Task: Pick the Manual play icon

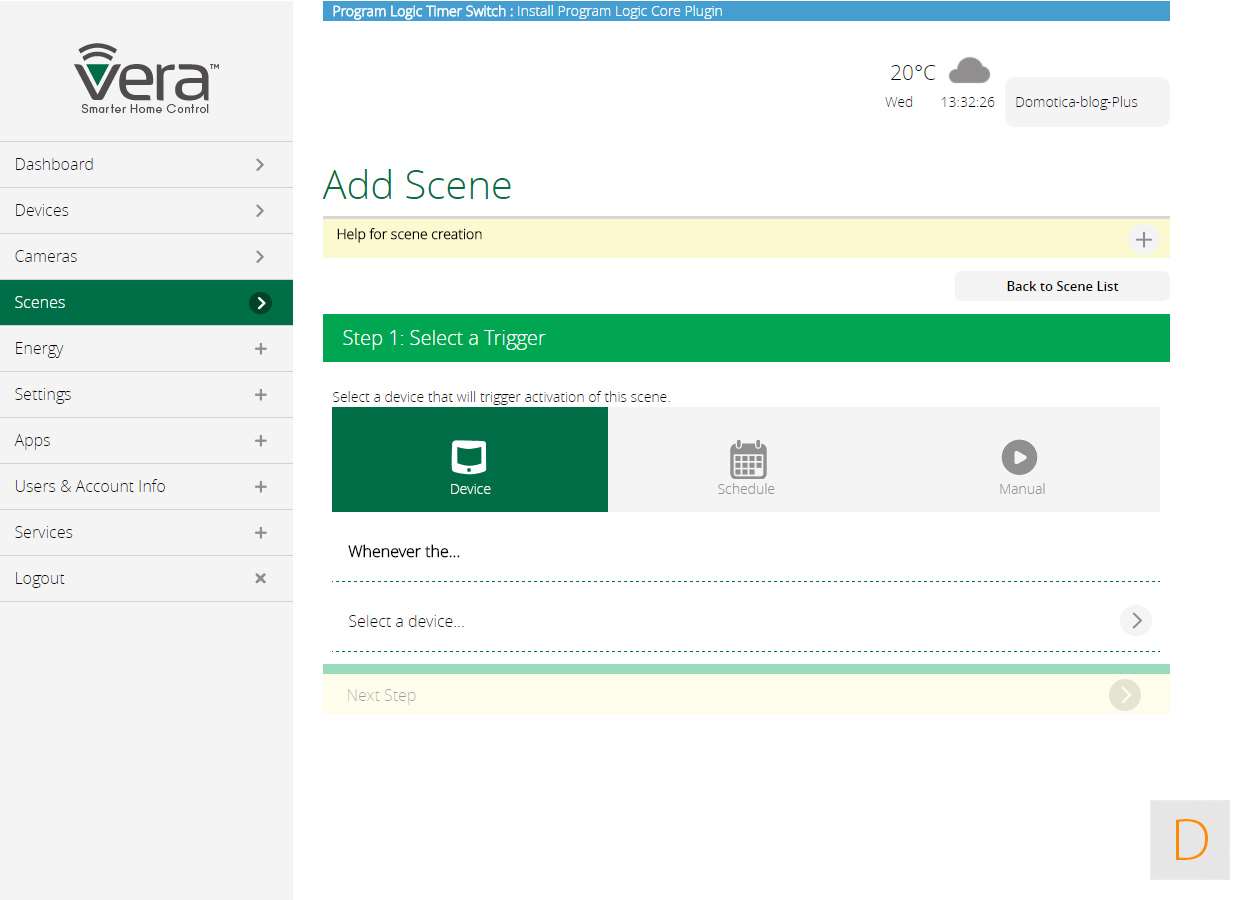Action: pyautogui.click(x=1019, y=458)
